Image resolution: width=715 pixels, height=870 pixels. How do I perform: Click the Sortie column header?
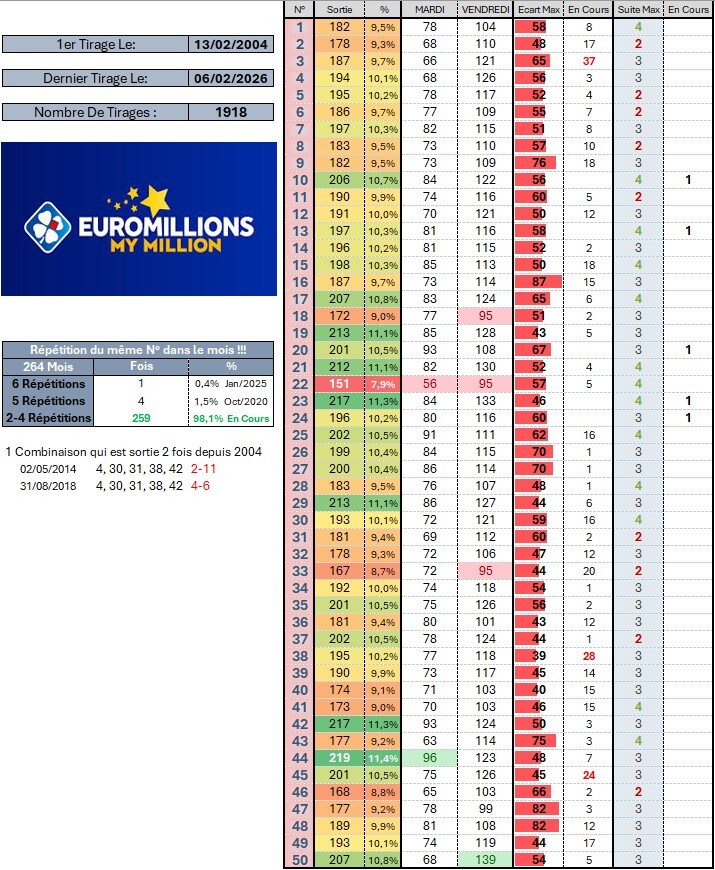340,9
